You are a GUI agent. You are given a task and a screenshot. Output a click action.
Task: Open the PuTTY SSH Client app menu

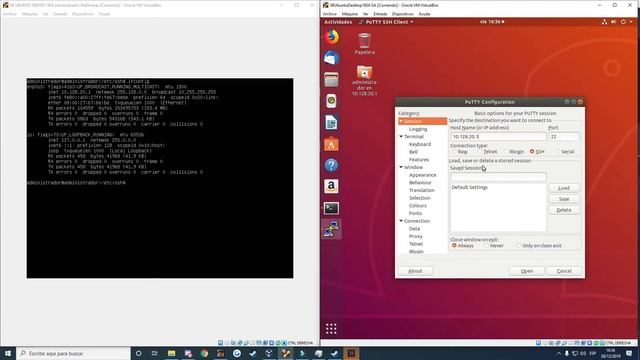tap(386, 22)
